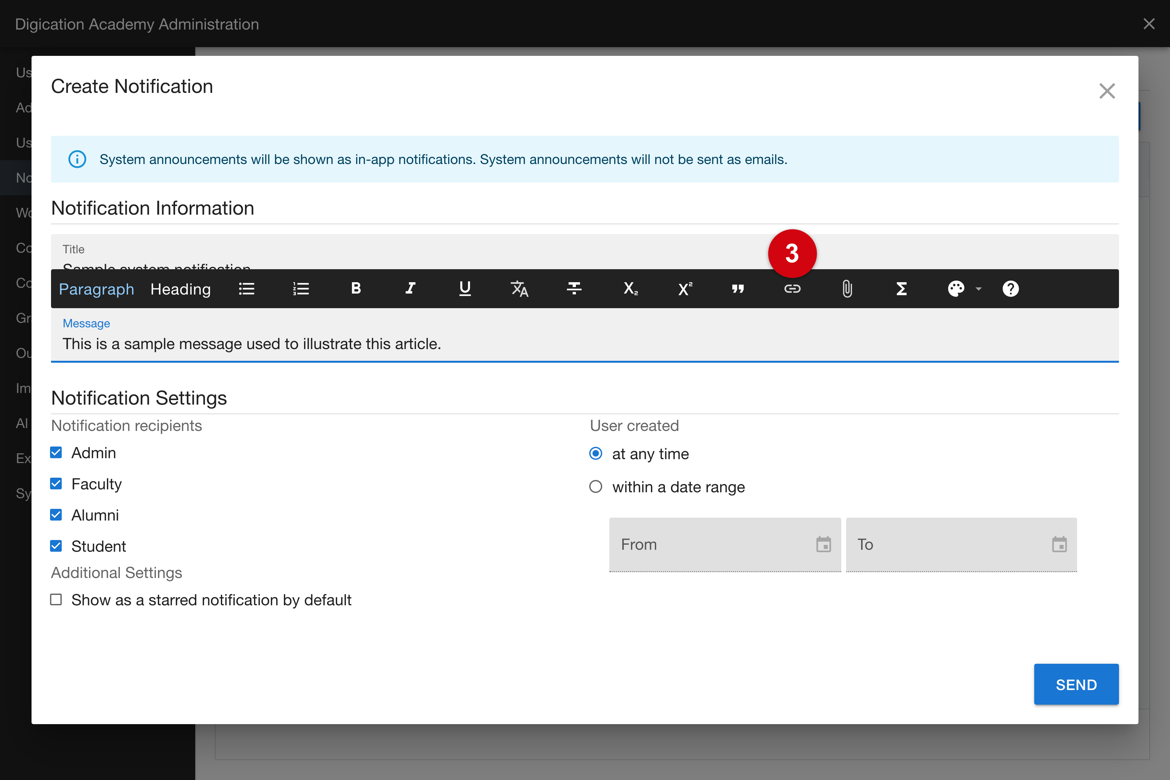
Task: Uncheck the Faculty recipient checkbox
Action: [56, 484]
